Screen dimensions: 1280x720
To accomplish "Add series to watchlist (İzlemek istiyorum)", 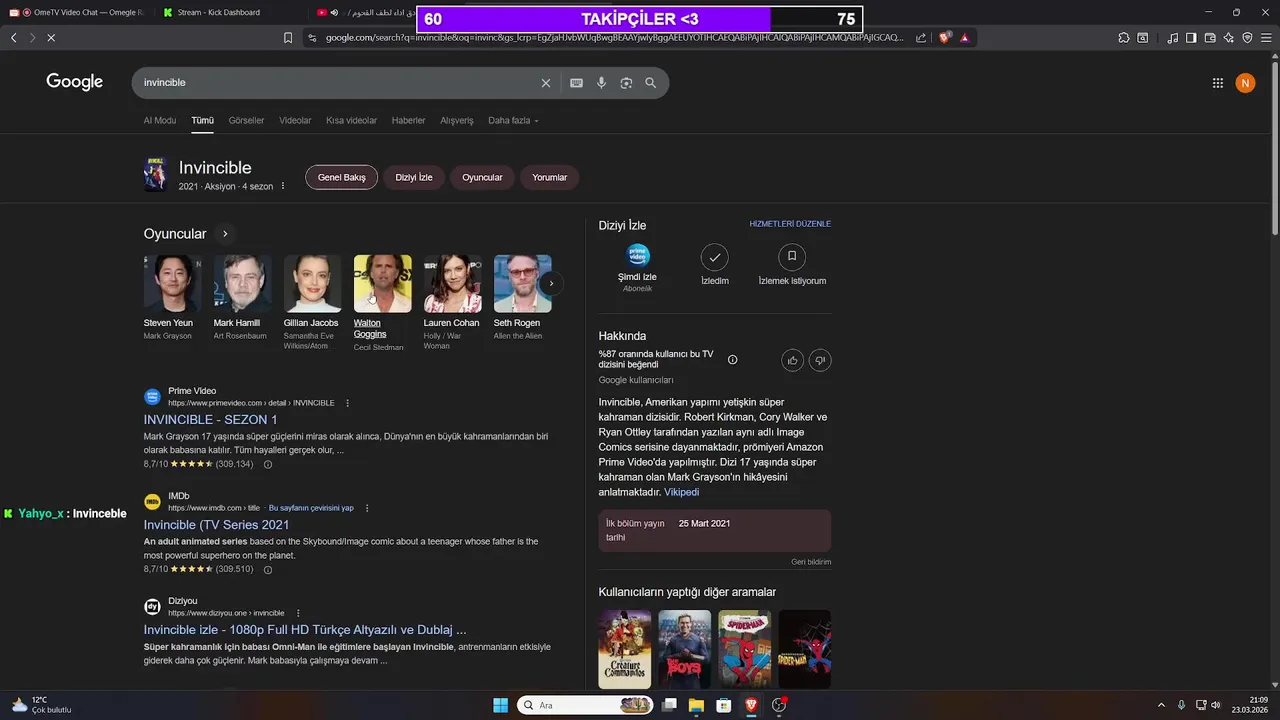I will [791, 257].
